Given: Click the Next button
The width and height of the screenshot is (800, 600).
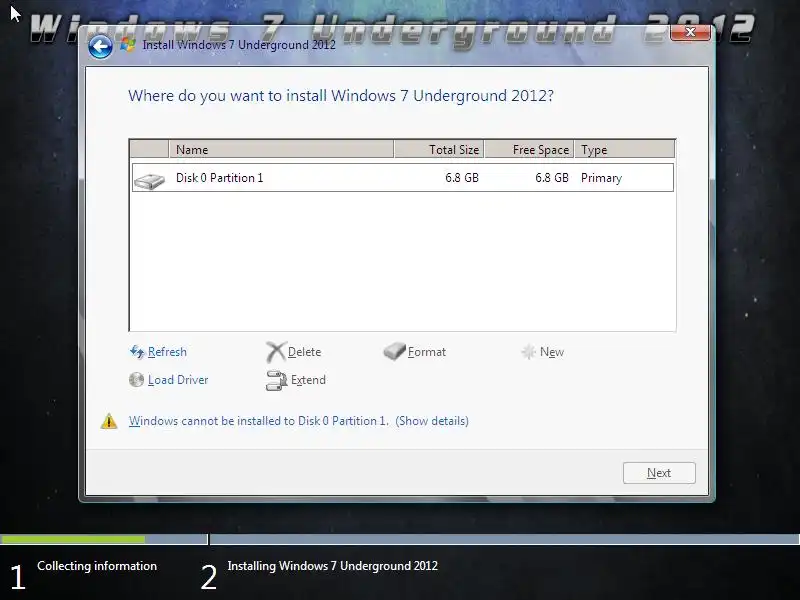Looking at the screenshot, I should pos(659,473).
